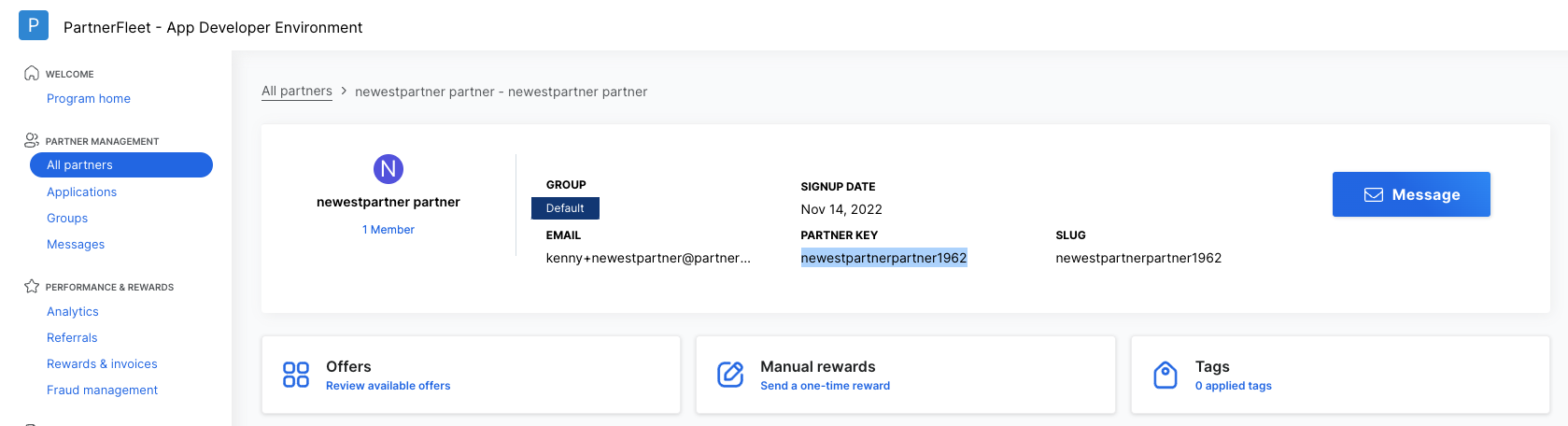Click the signup date Nov 14, 2022
This screenshot has height=426, width=1568.
[841, 209]
